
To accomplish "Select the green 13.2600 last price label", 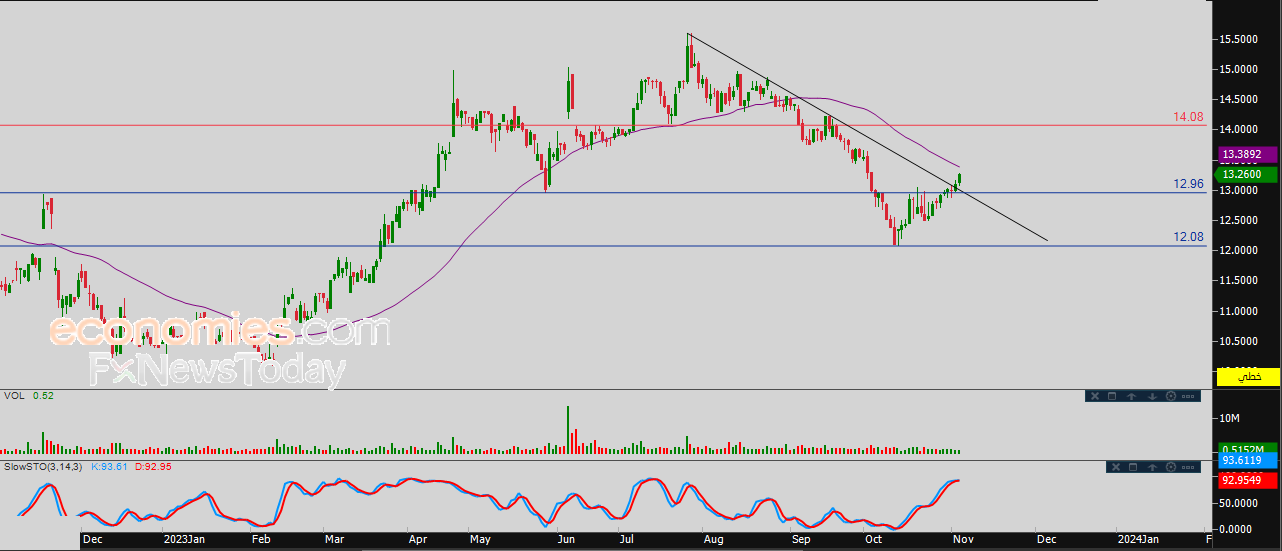I will point(1247,175).
